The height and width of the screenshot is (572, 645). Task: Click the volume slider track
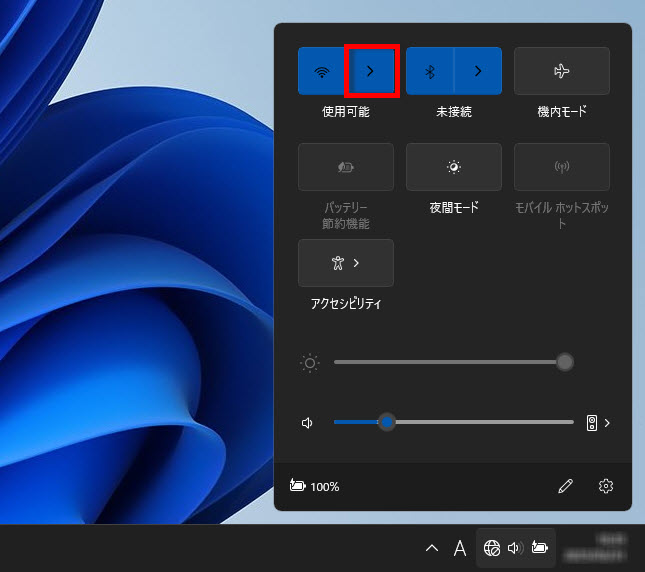coord(480,422)
